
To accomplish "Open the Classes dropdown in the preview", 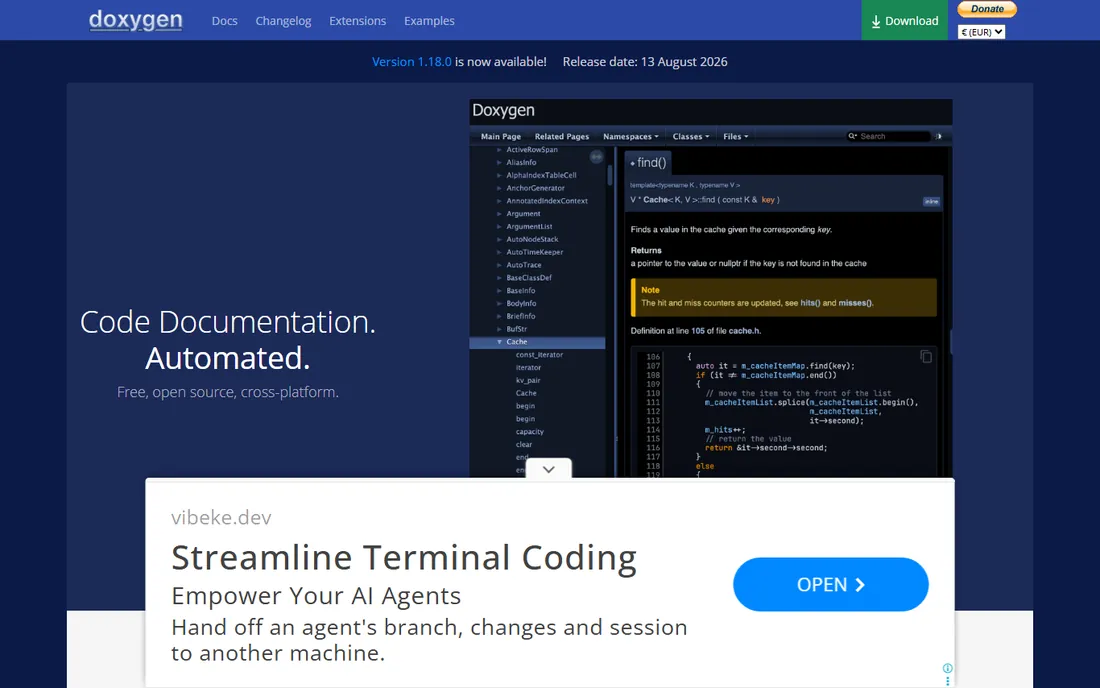I will (x=691, y=137).
